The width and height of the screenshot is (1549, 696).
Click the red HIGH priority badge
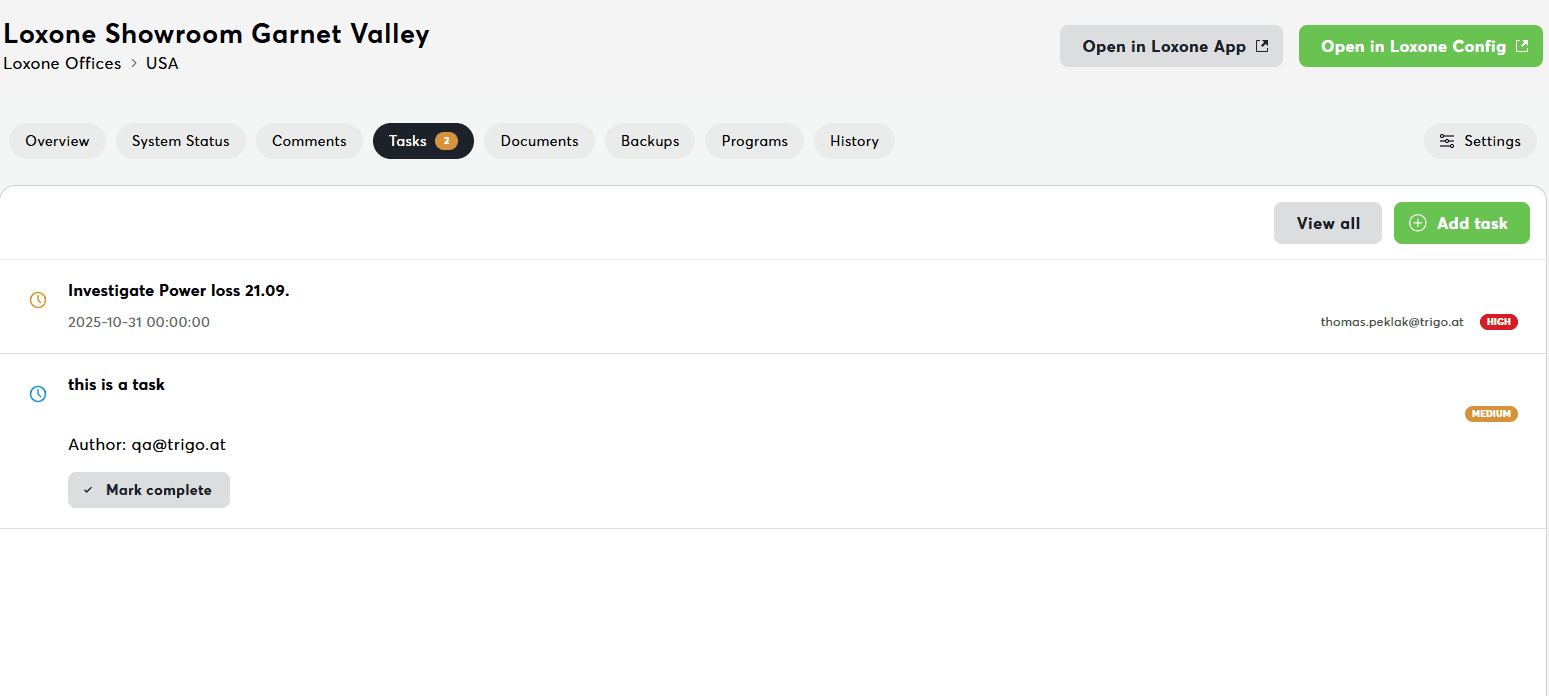1498,322
